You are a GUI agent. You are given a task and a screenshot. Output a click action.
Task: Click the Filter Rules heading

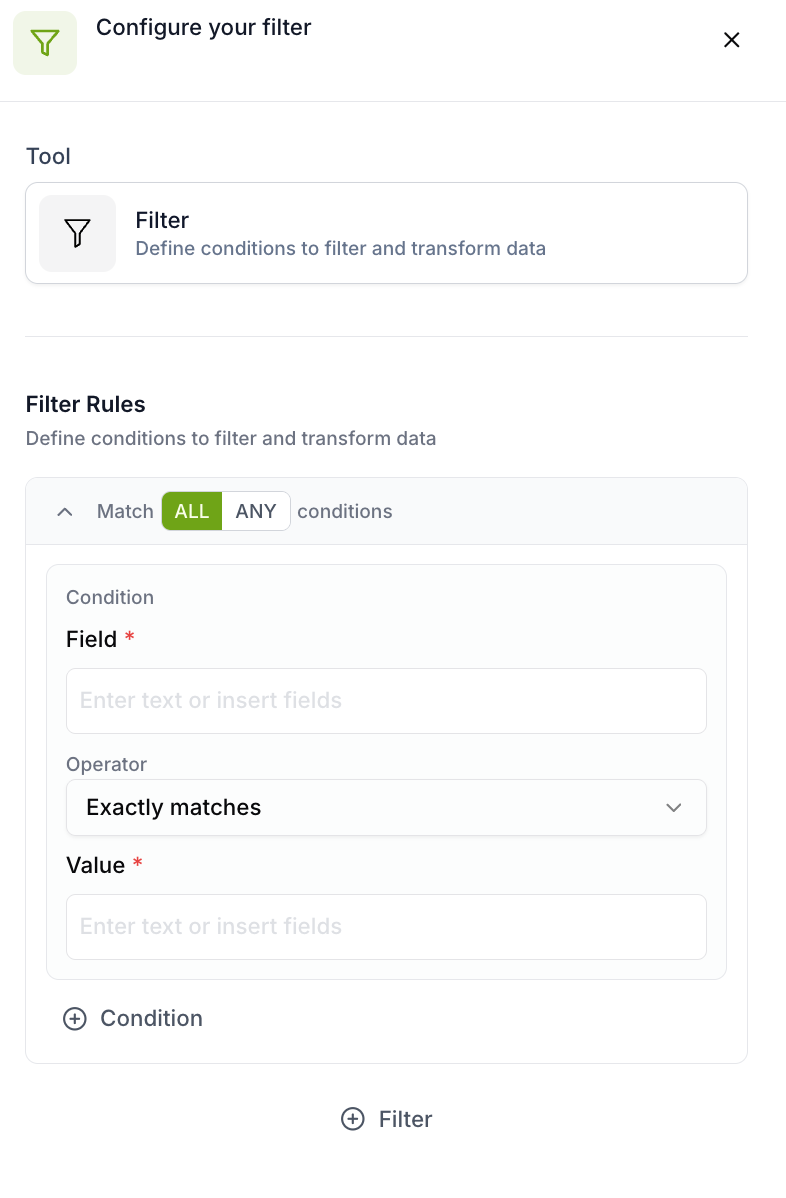click(x=86, y=404)
